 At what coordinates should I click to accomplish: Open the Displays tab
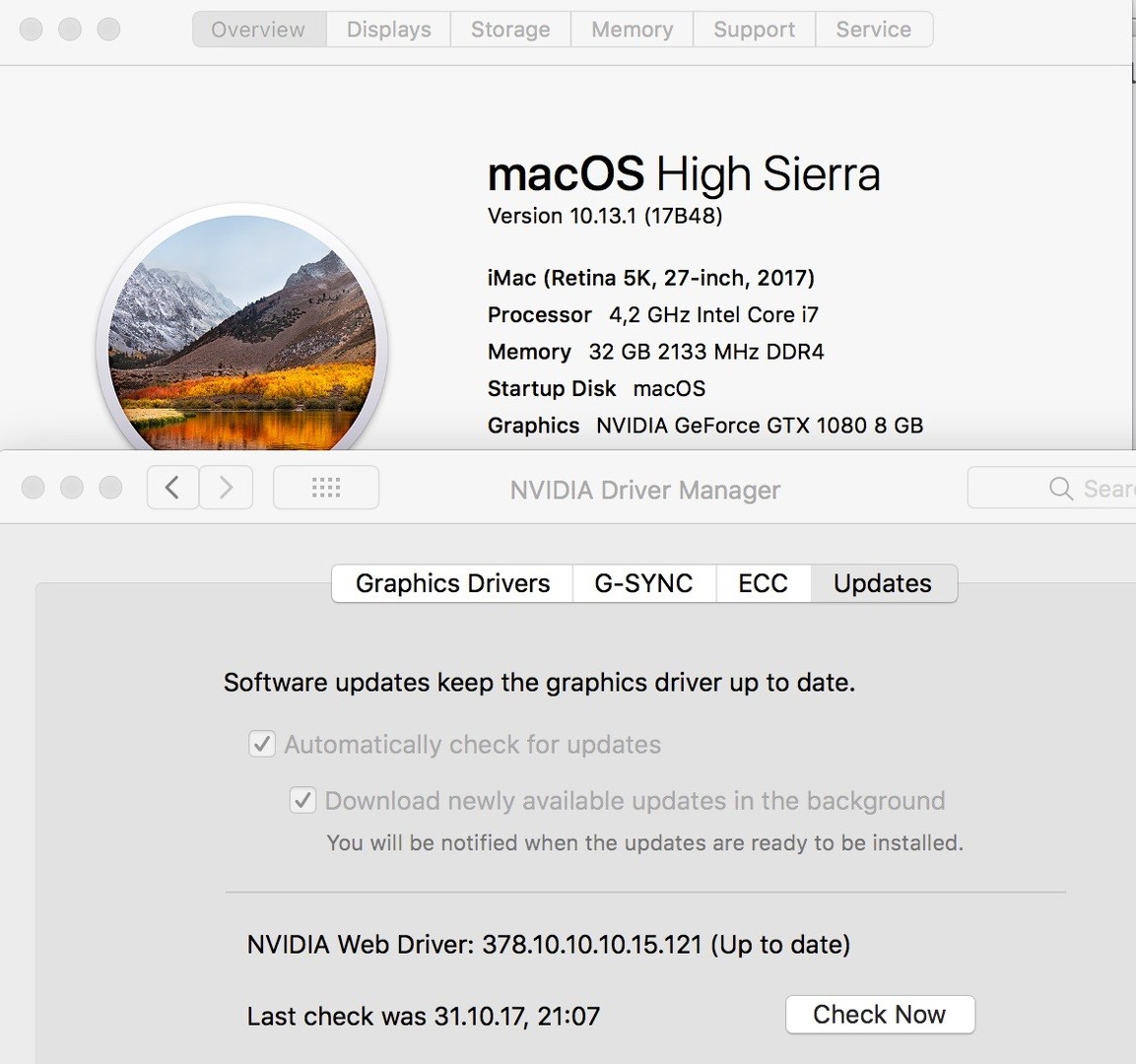(x=388, y=30)
